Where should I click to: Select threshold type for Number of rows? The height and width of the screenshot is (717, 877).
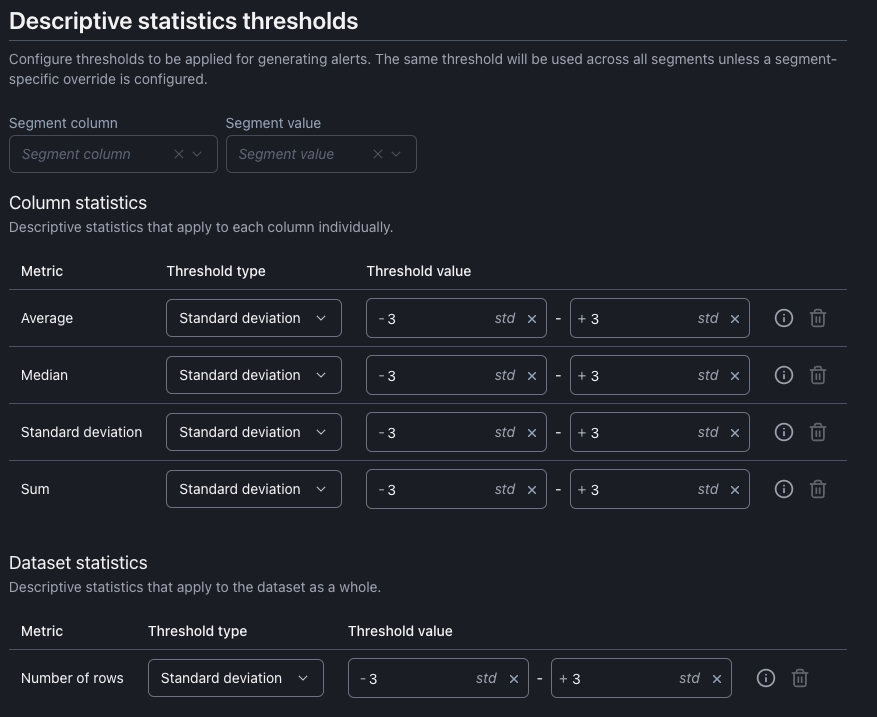tap(235, 678)
